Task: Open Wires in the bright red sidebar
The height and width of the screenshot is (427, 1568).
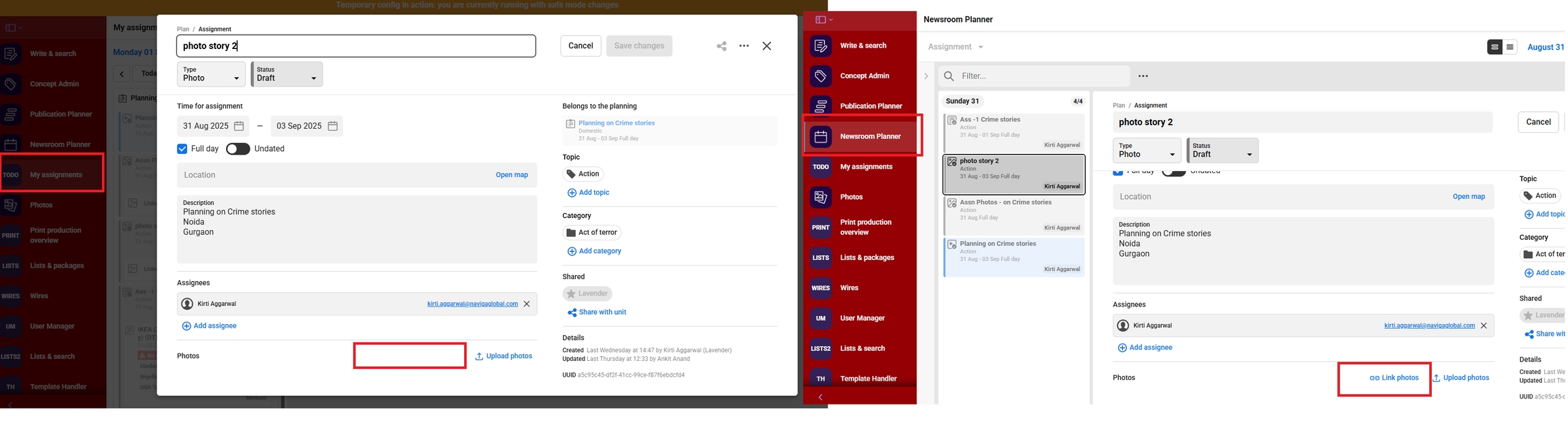Action: click(x=849, y=288)
